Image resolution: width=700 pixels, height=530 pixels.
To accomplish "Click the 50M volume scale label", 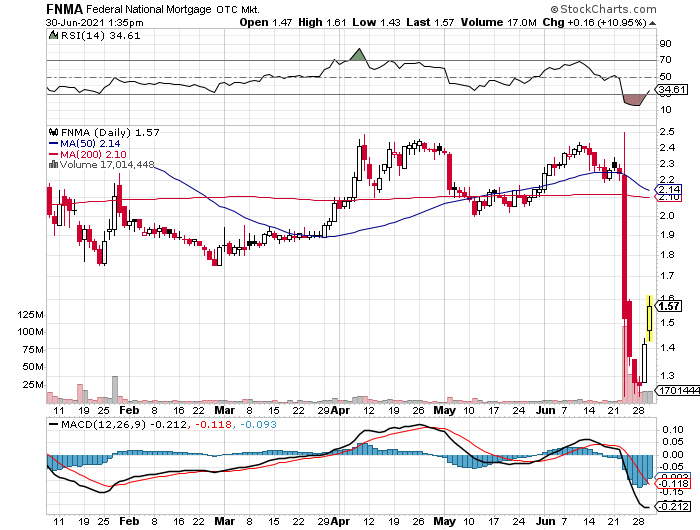I will [x=33, y=367].
